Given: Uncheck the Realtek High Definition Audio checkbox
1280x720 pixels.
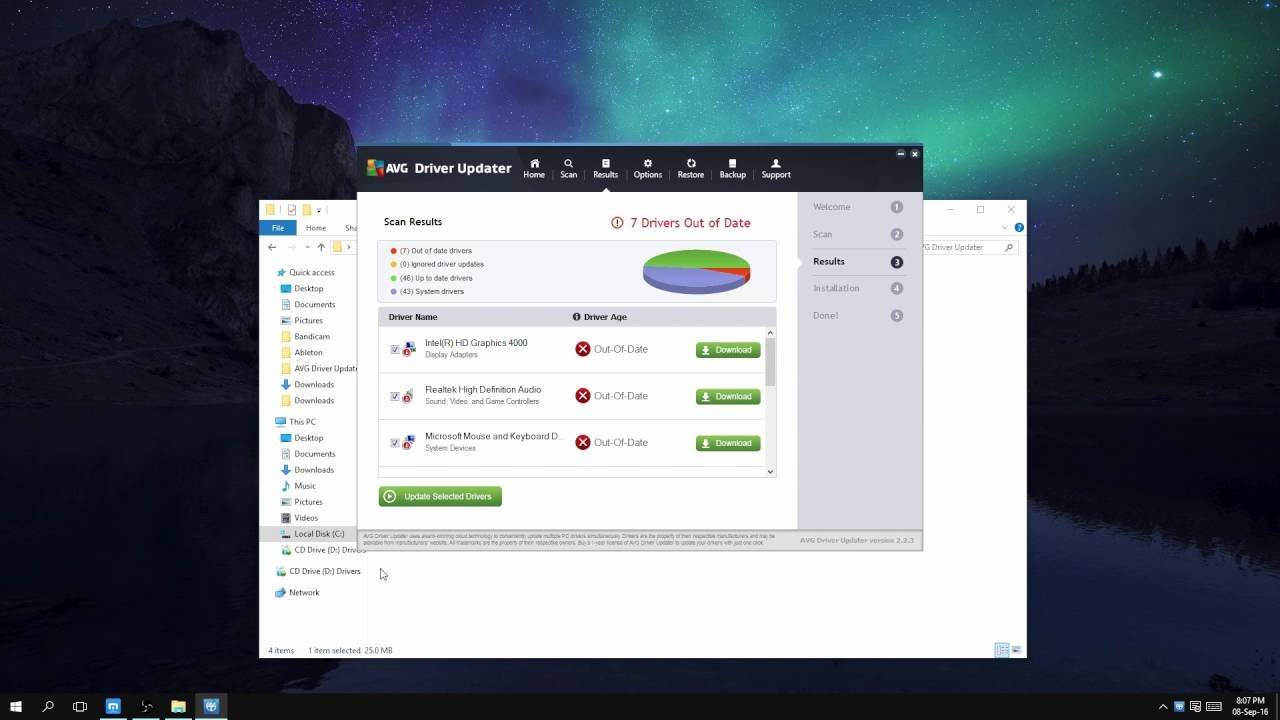Looking at the screenshot, I should coord(395,396).
